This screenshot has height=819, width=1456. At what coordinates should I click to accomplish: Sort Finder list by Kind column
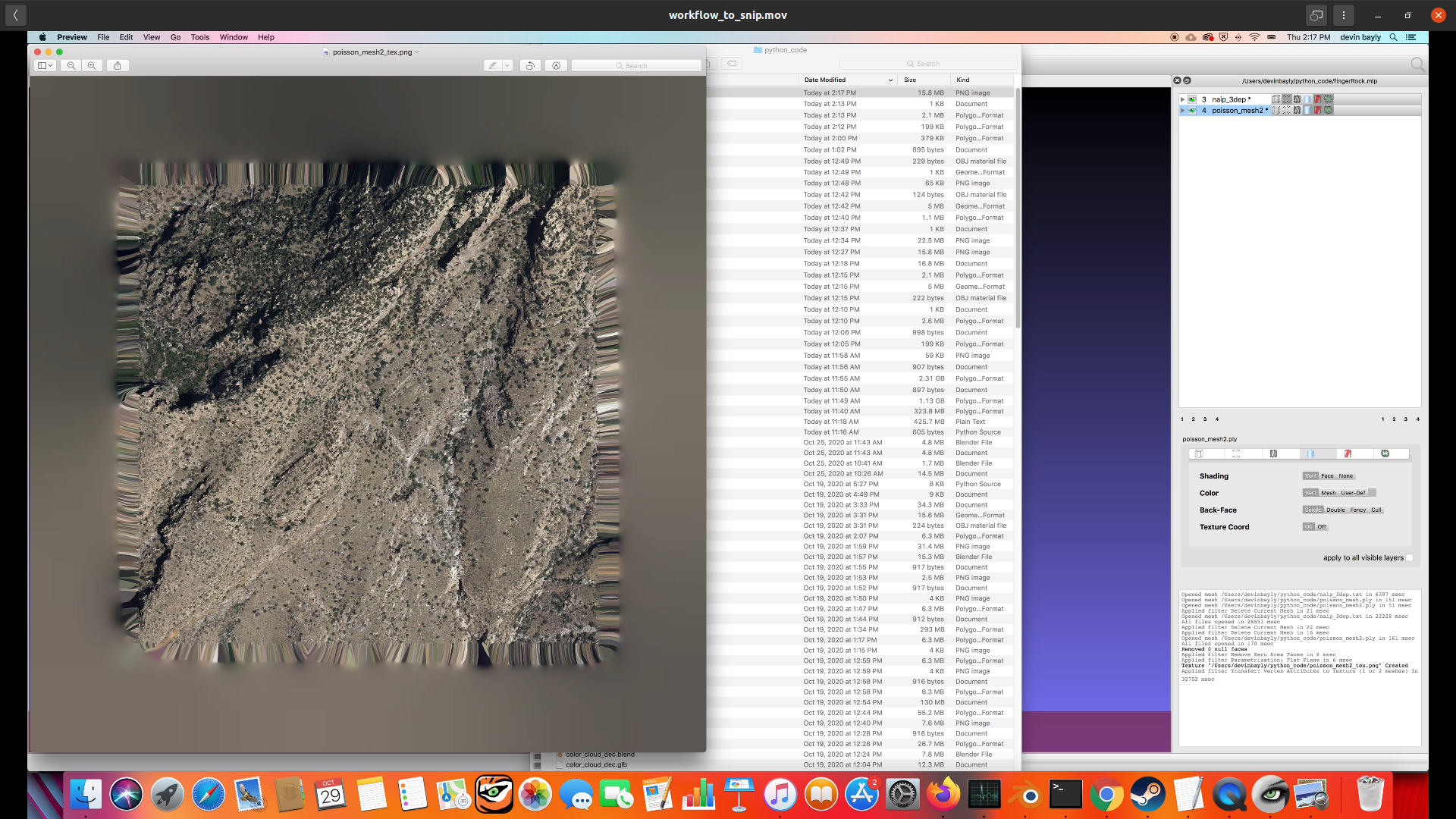tap(982, 80)
